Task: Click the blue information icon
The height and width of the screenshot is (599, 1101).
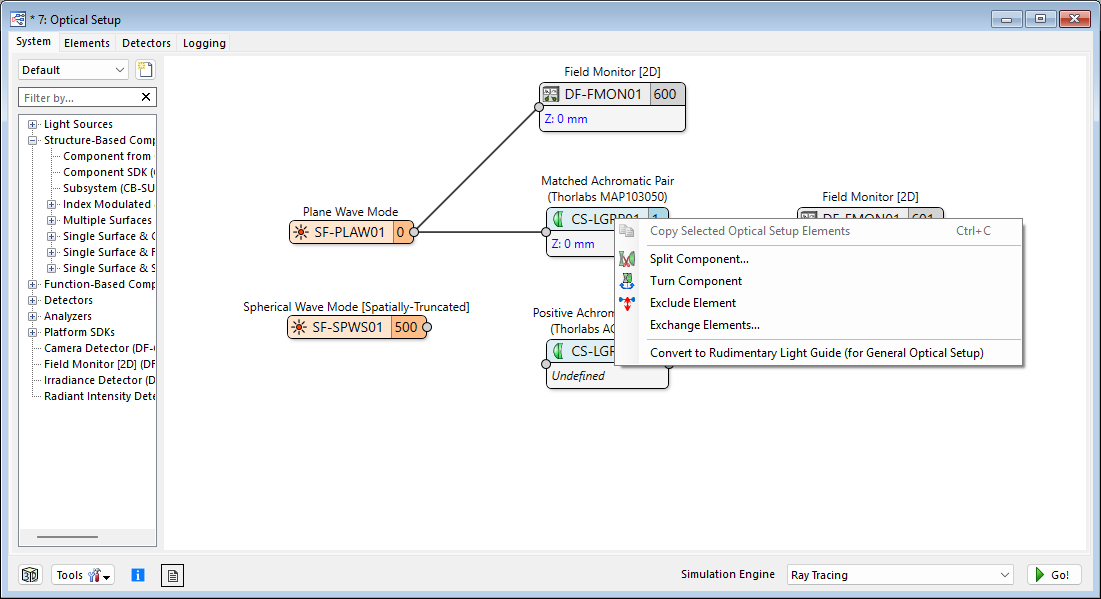Action: coord(138,575)
